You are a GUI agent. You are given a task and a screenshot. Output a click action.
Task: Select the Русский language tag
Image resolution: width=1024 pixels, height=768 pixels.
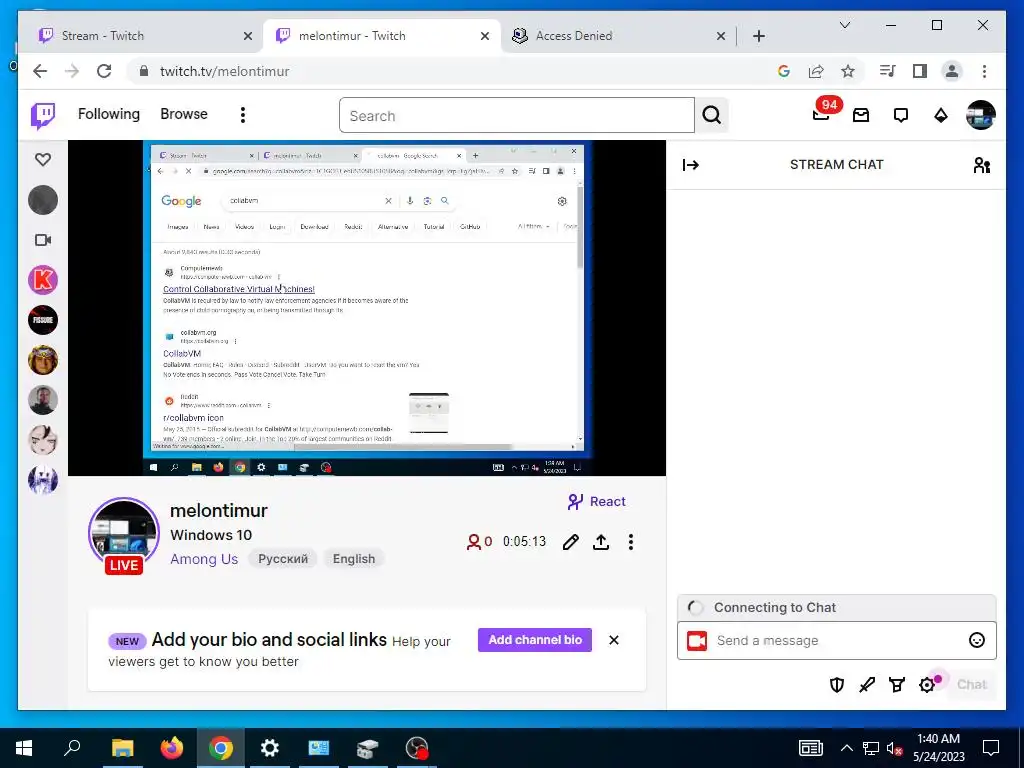pos(283,559)
